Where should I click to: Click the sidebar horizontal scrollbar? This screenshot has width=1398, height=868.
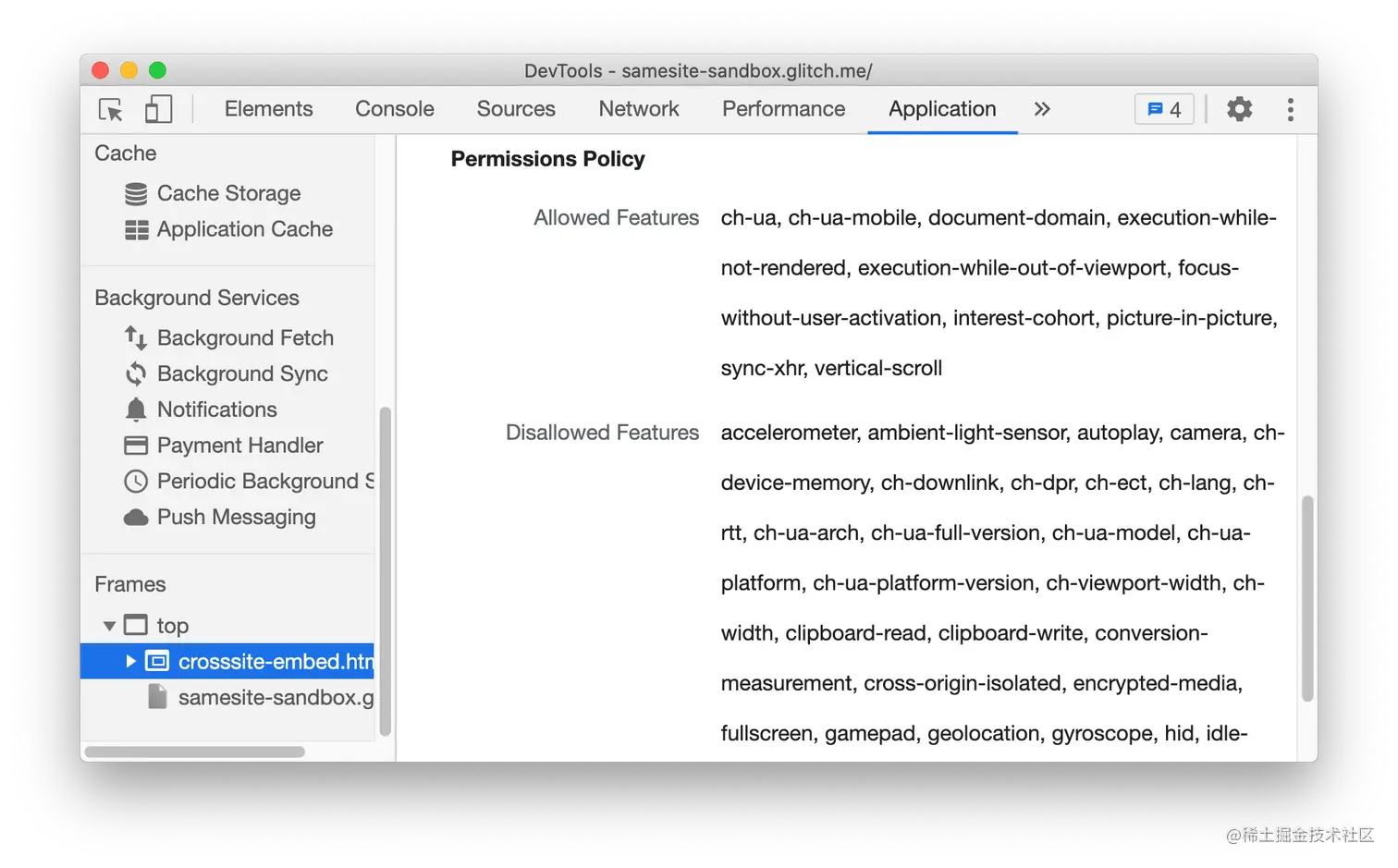[x=195, y=752]
